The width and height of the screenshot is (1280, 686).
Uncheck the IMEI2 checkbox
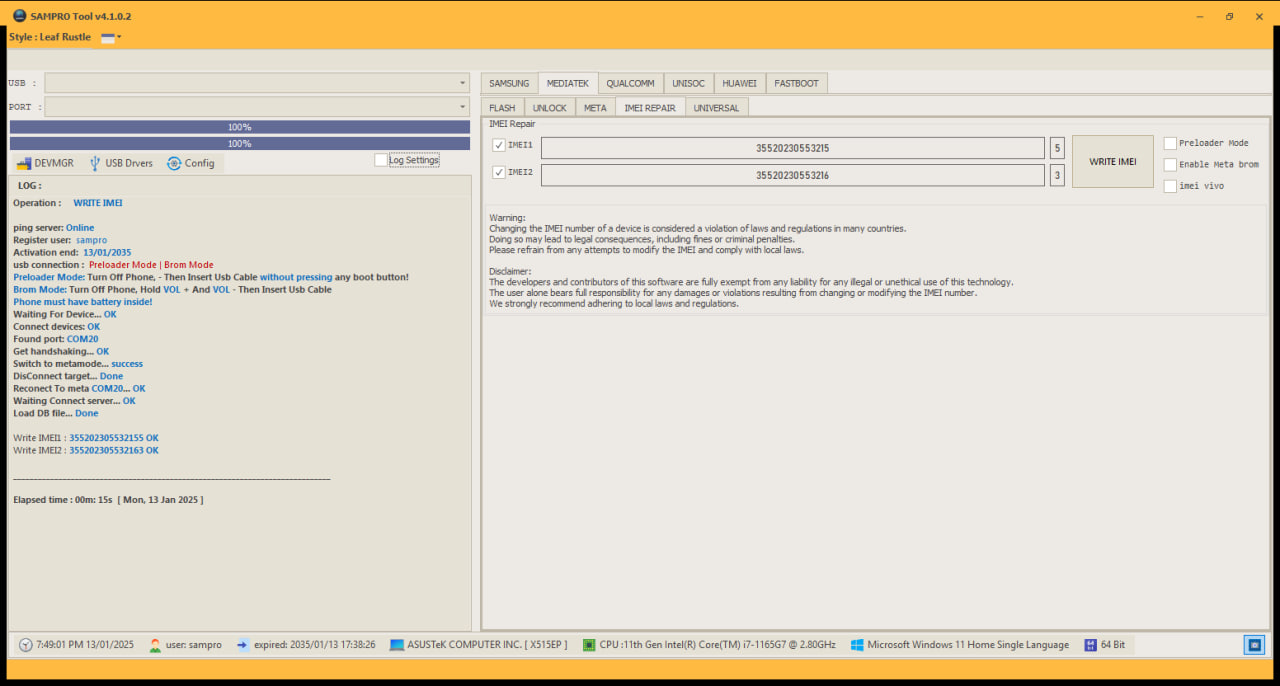pos(499,172)
